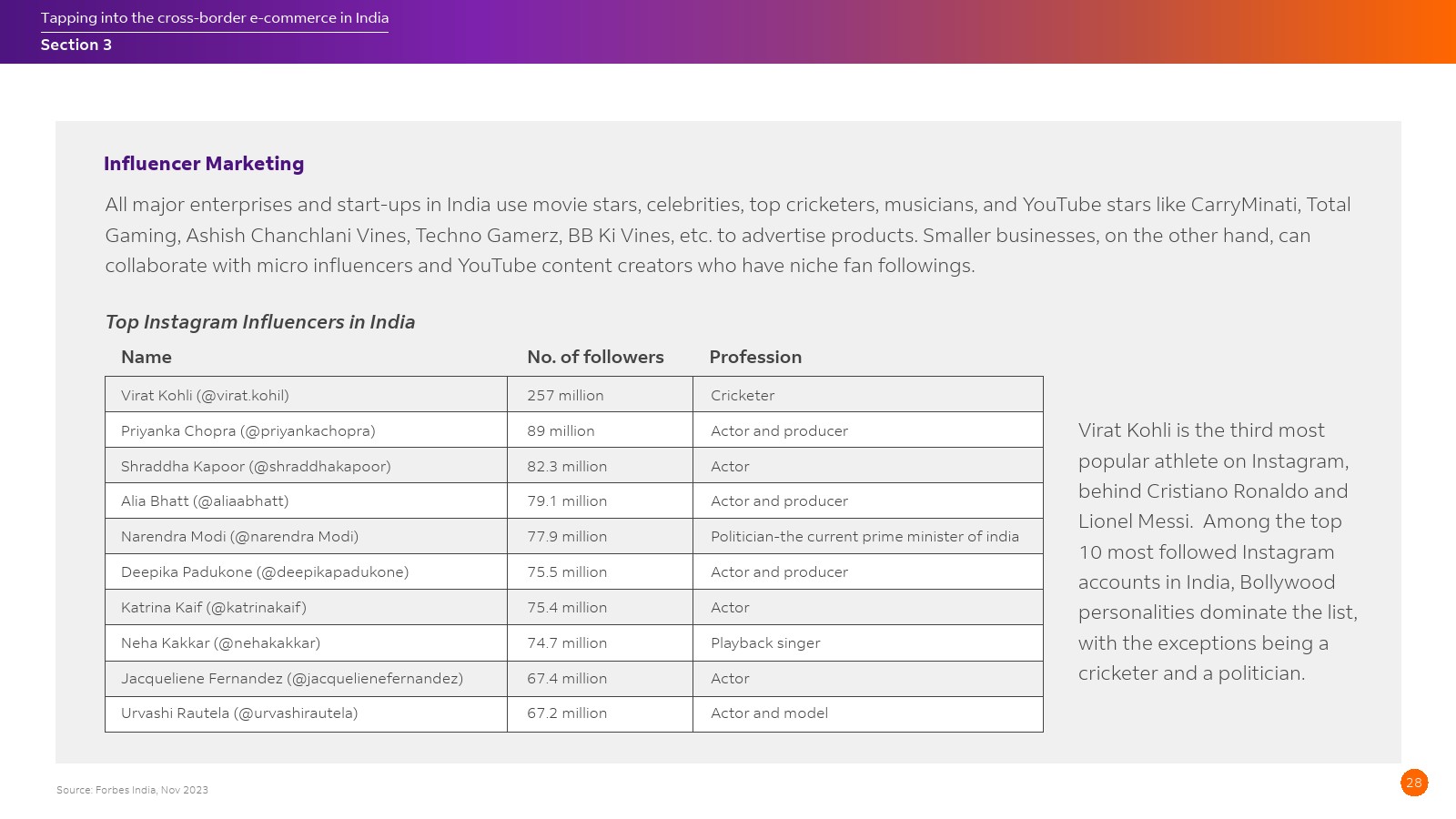Select the Section 3 header label

[76, 45]
